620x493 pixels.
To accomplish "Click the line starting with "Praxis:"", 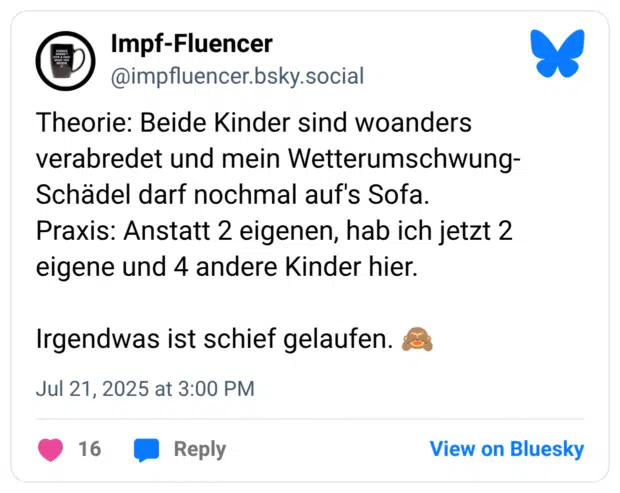I will tap(274, 232).
